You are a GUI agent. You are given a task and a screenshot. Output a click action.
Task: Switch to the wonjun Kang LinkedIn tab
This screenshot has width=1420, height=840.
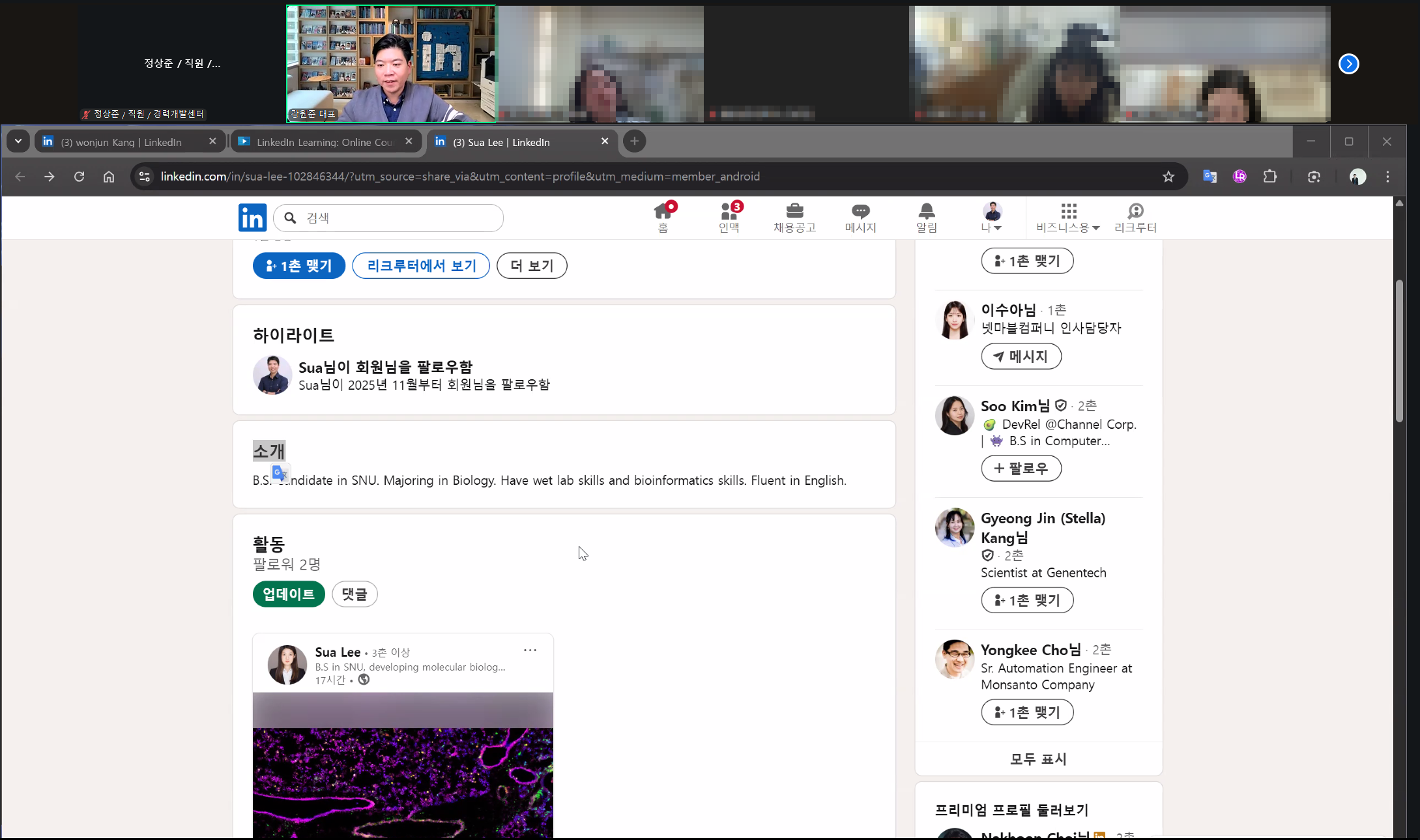[121, 142]
